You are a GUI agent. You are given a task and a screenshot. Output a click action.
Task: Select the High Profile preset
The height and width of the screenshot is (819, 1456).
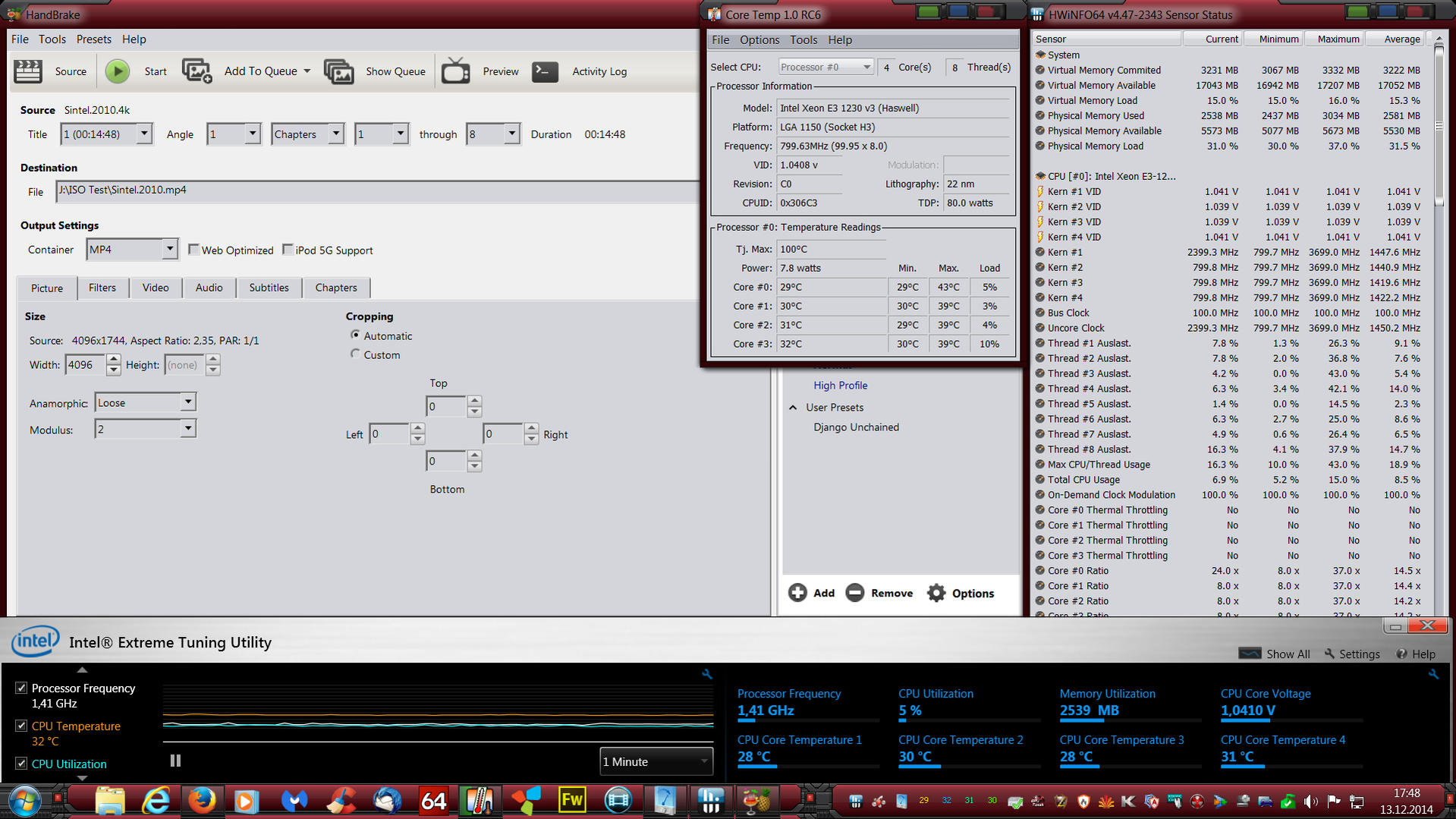[841, 386]
